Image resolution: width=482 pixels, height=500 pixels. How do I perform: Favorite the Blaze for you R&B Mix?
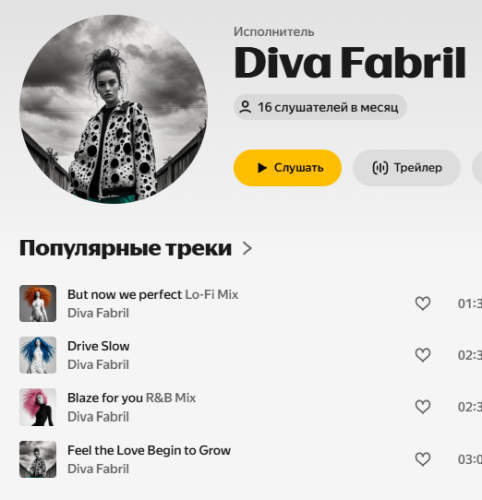[x=423, y=407]
